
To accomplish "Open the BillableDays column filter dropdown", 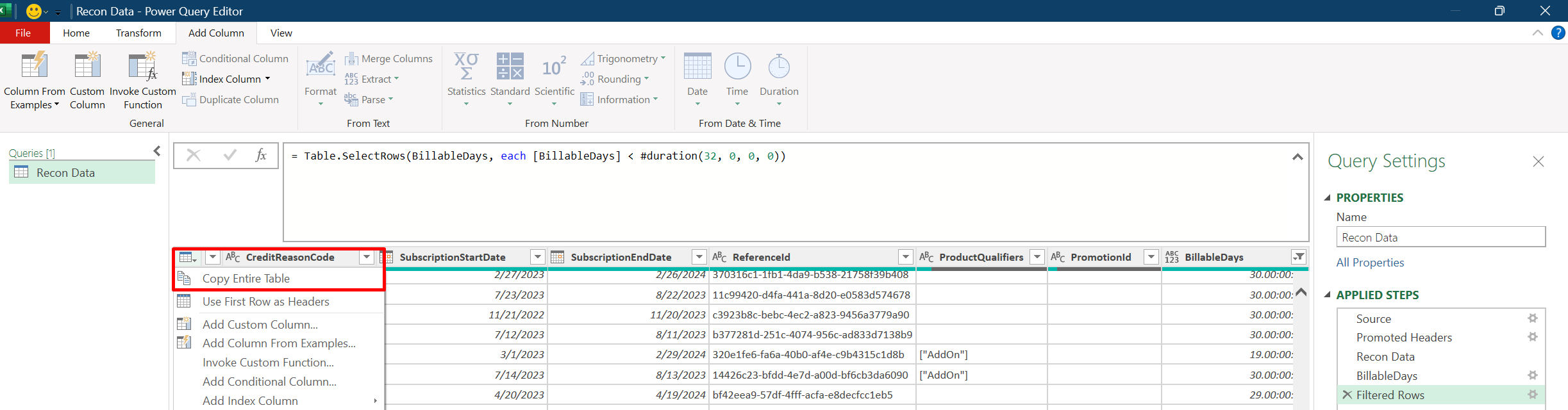I will 1299,257.
